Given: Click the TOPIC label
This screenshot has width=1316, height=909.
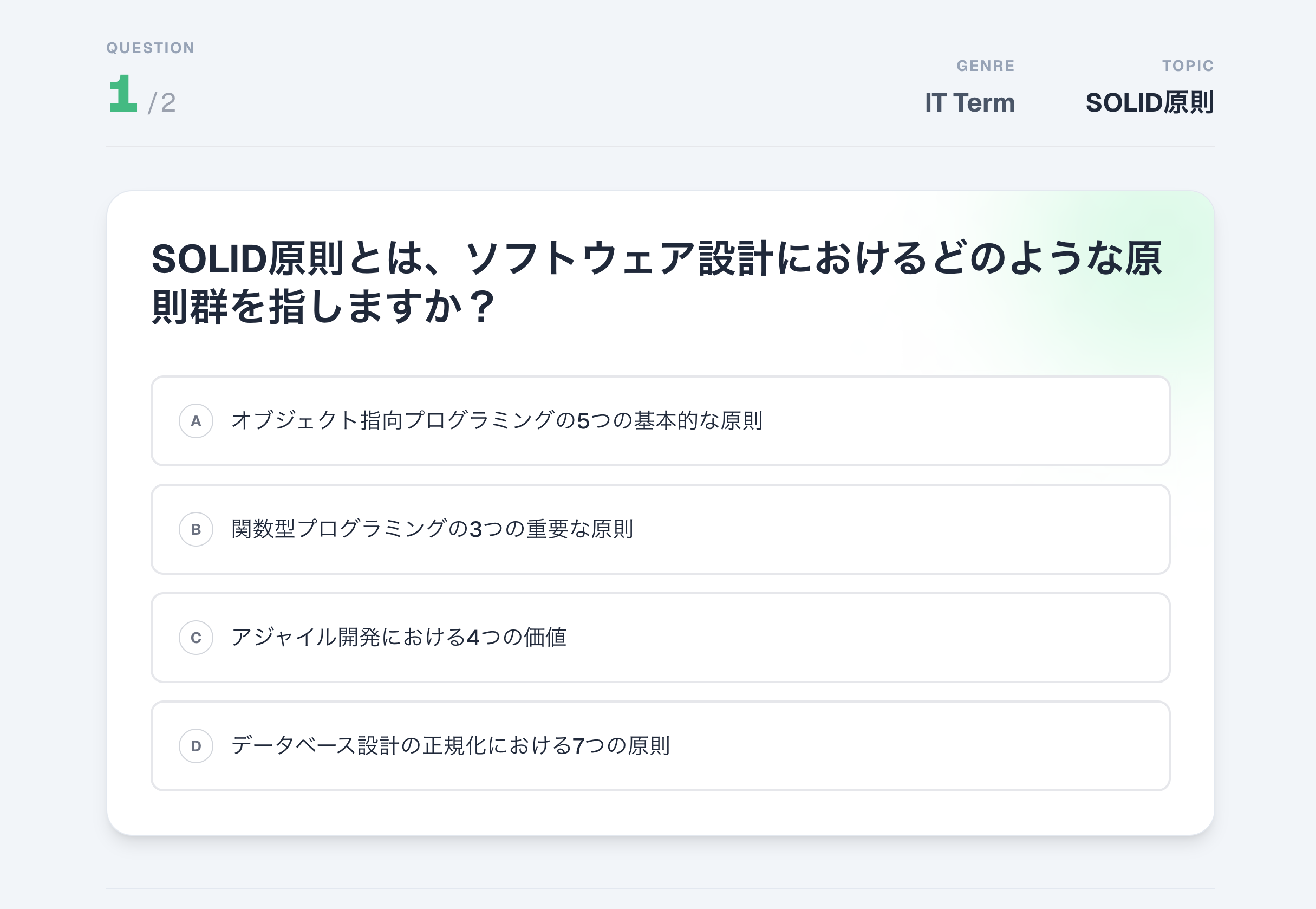Looking at the screenshot, I should tap(1188, 66).
